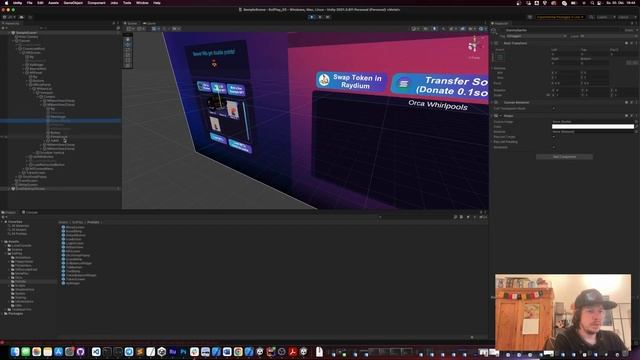Select the Favorites entry in the Project panel
The height and width of the screenshot is (360, 640).
tap(15, 222)
